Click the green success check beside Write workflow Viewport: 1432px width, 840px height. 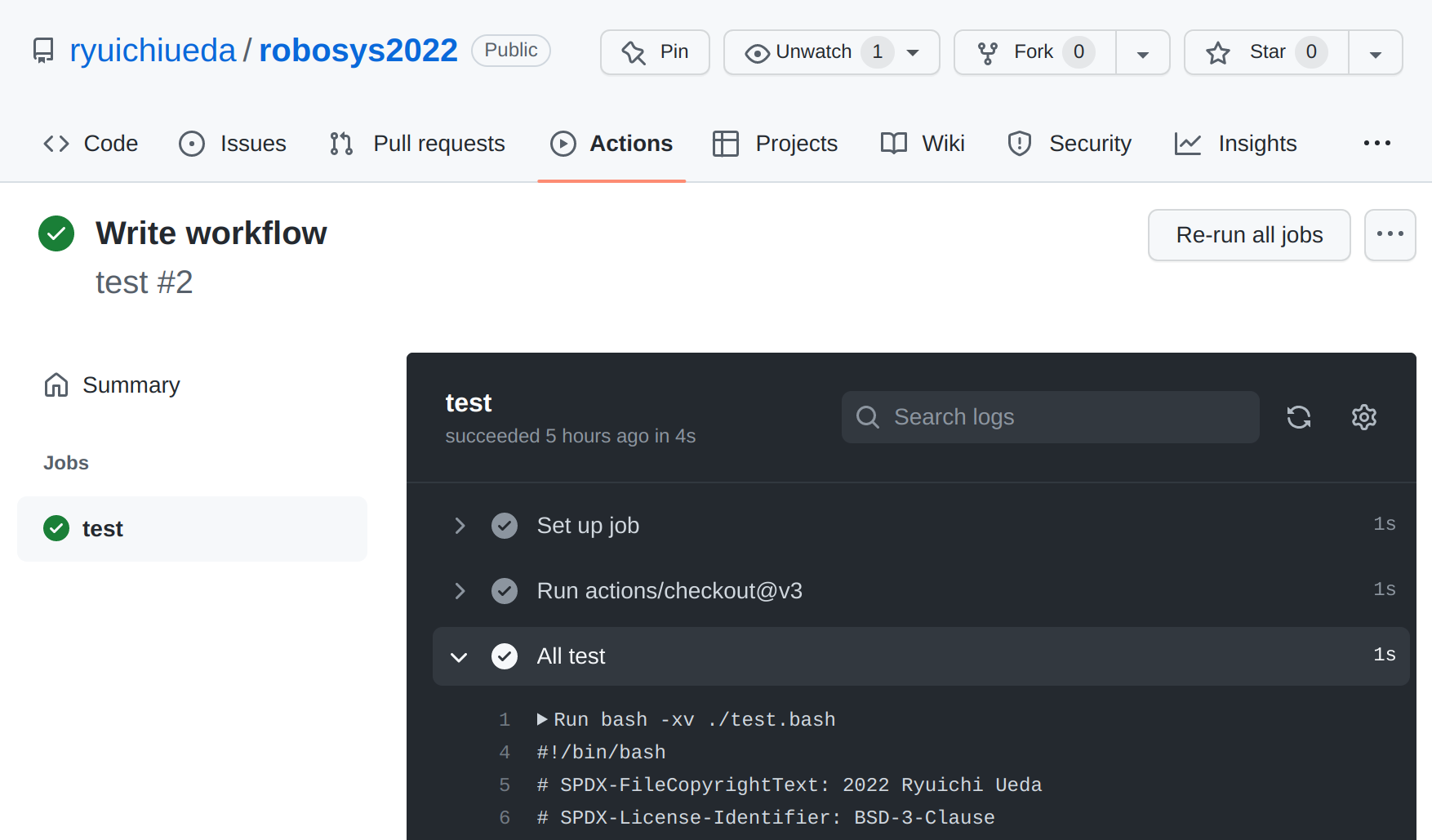click(x=56, y=233)
